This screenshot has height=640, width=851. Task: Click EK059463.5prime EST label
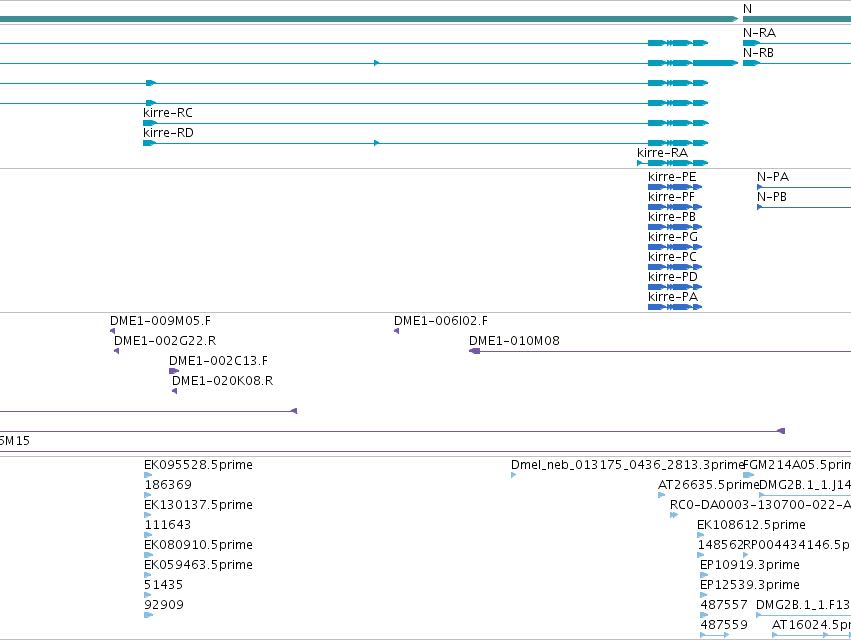tap(198, 565)
